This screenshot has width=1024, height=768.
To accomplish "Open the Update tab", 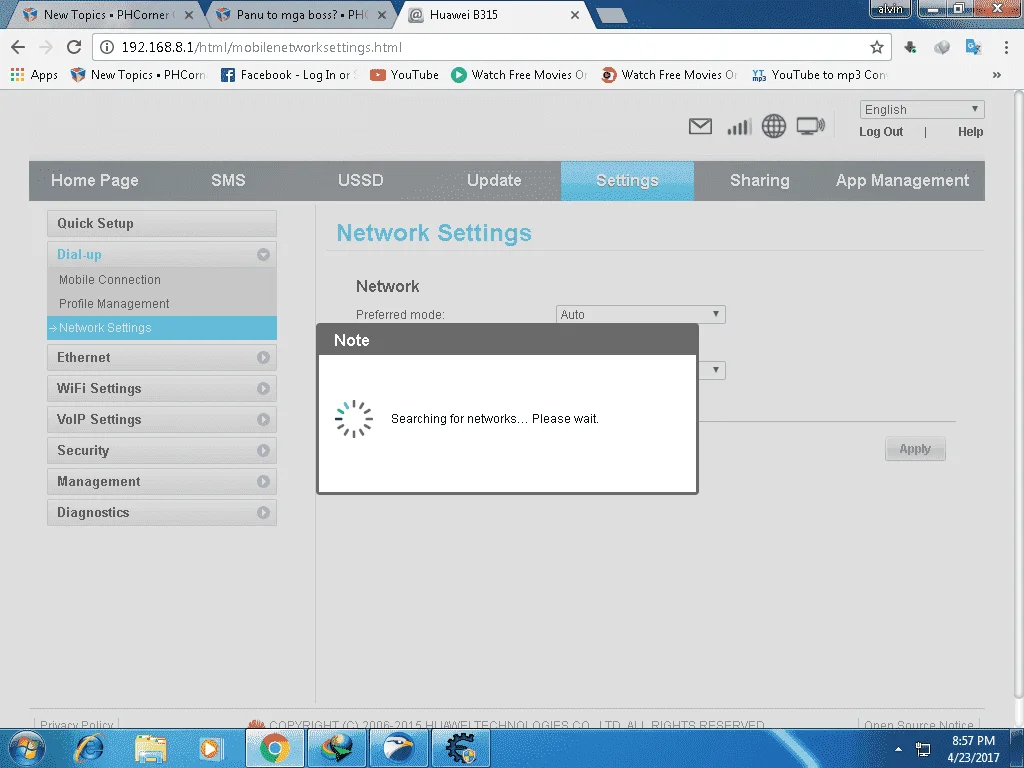I will pos(494,180).
